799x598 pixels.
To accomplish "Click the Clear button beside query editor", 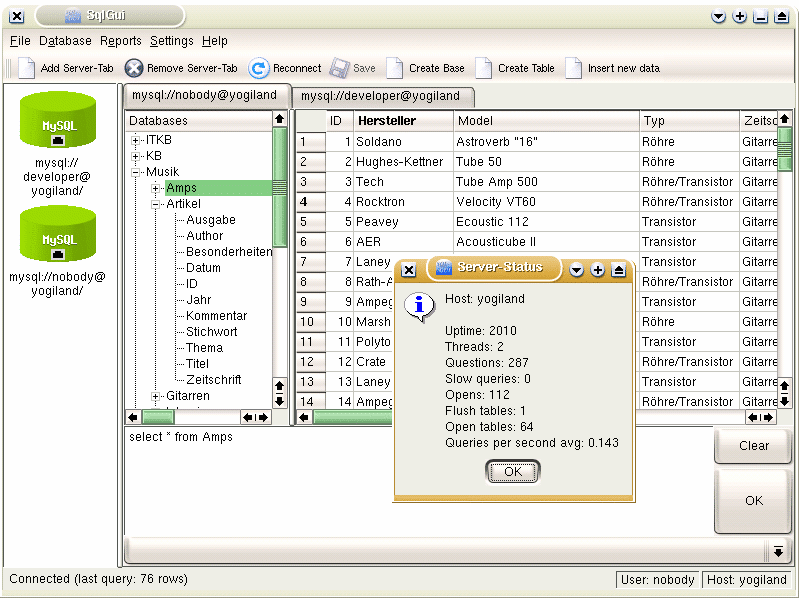I will (x=753, y=446).
